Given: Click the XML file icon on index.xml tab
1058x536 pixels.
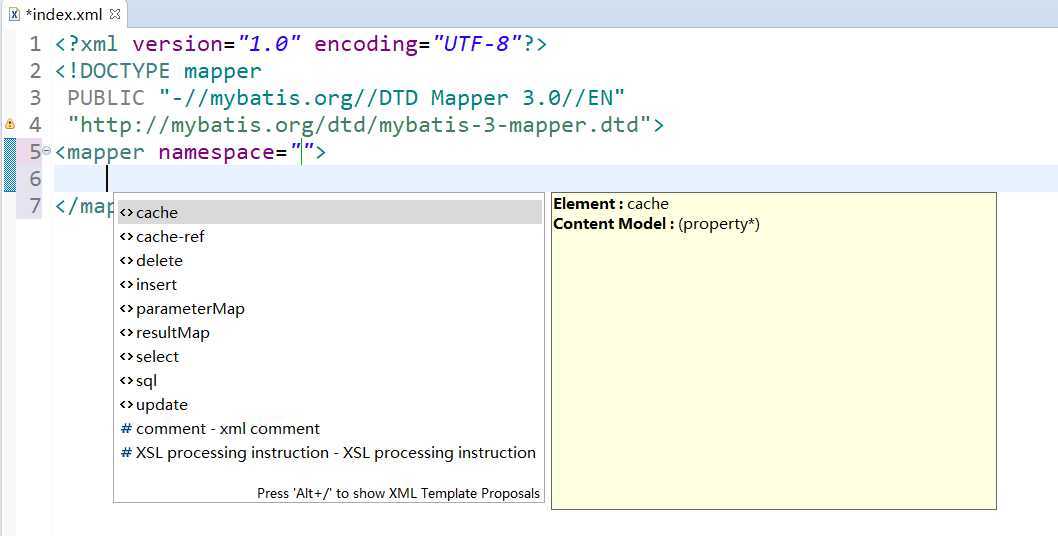Looking at the screenshot, I should pos(14,14).
